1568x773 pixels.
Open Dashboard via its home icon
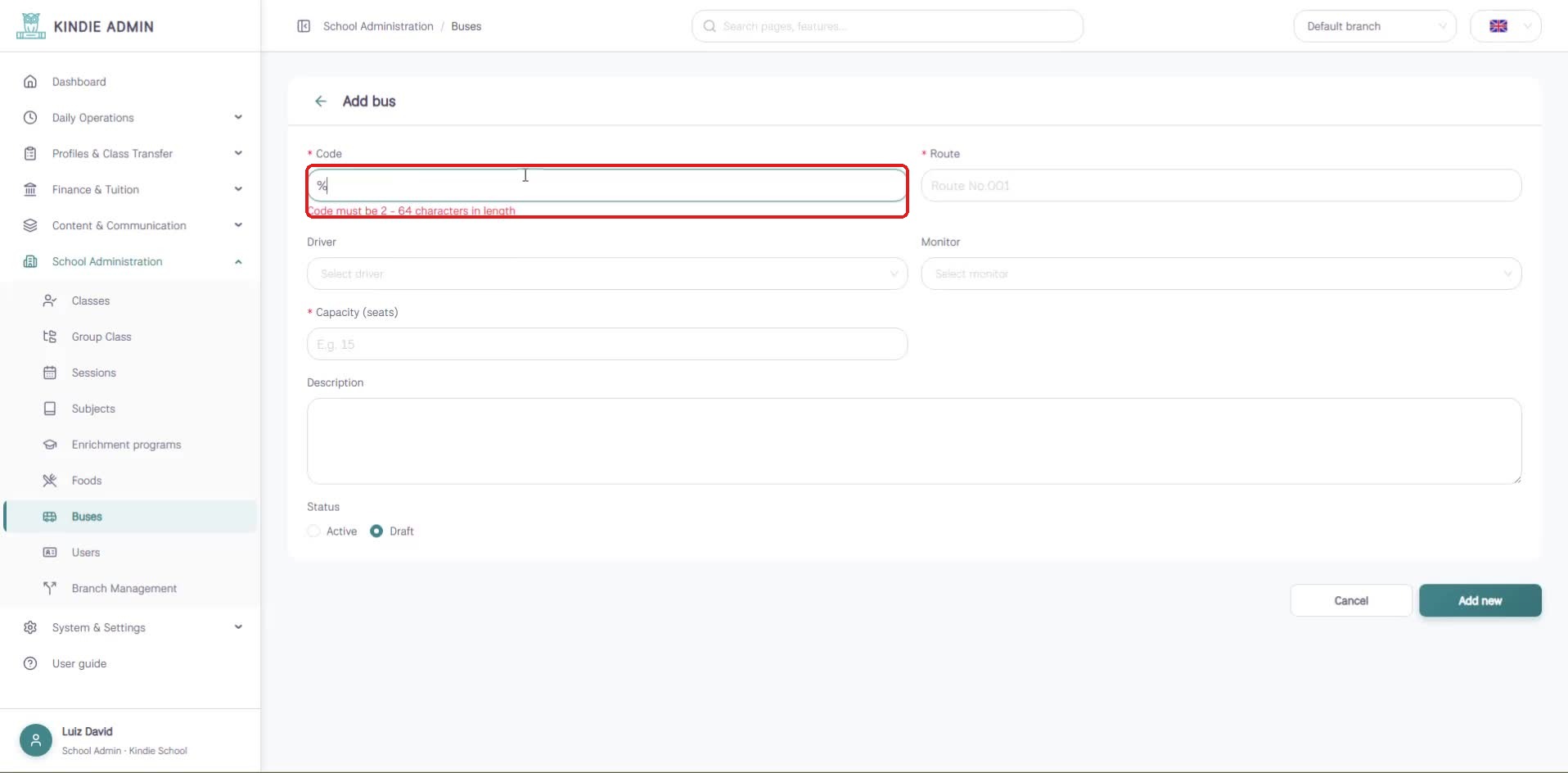(30, 82)
